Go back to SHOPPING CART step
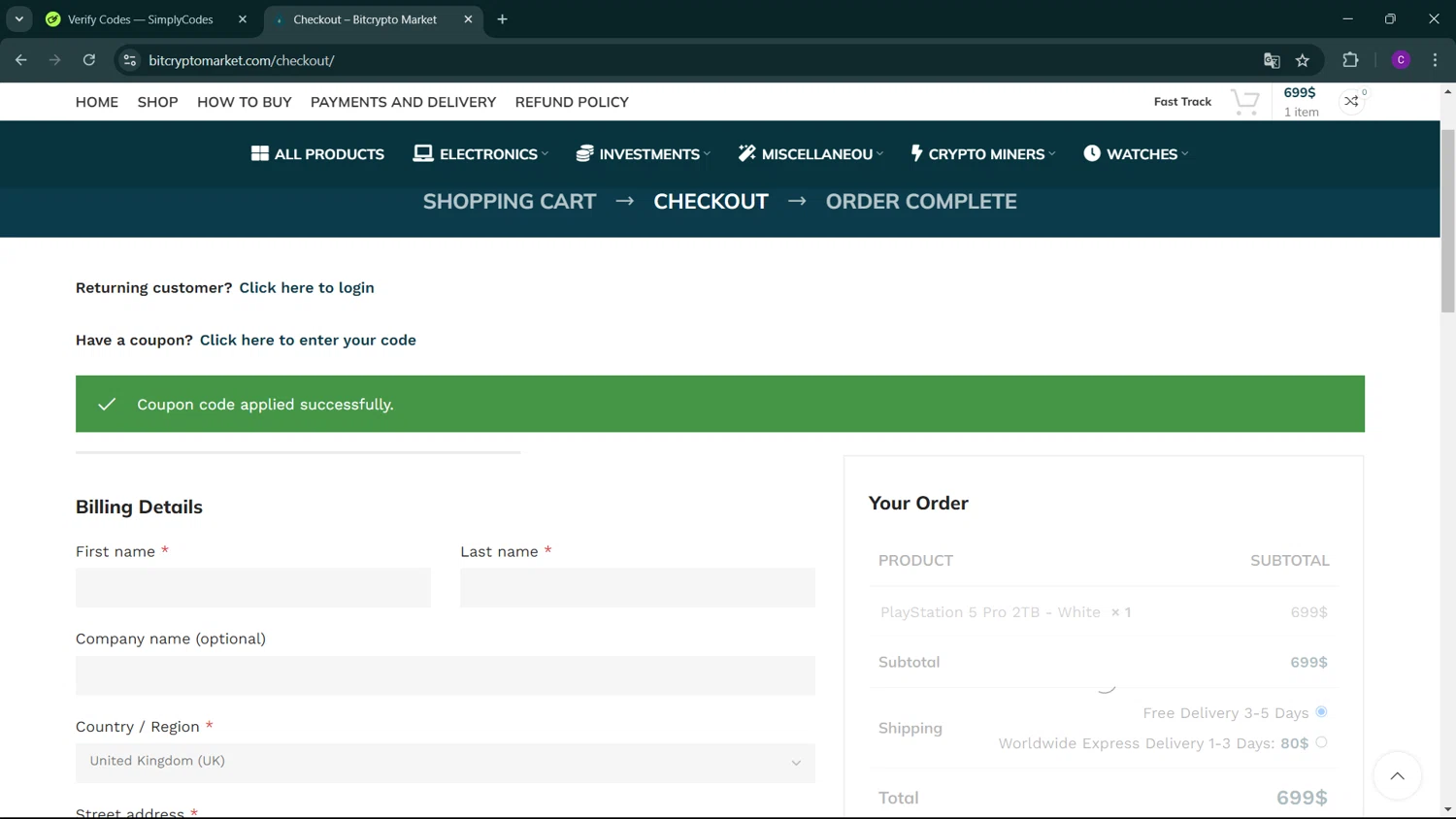The image size is (1456, 819). tap(510, 202)
